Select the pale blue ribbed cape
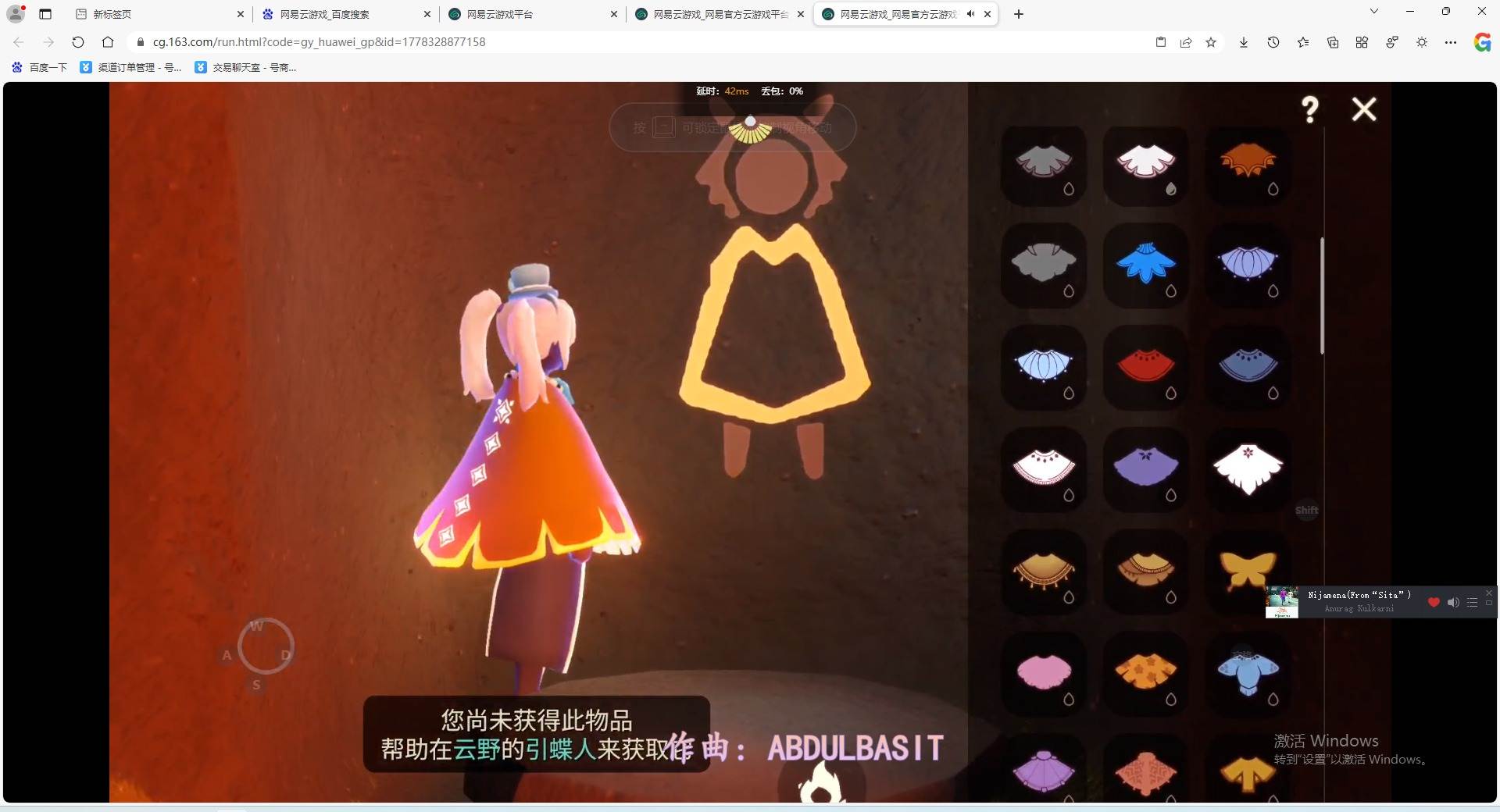 (x=1044, y=368)
